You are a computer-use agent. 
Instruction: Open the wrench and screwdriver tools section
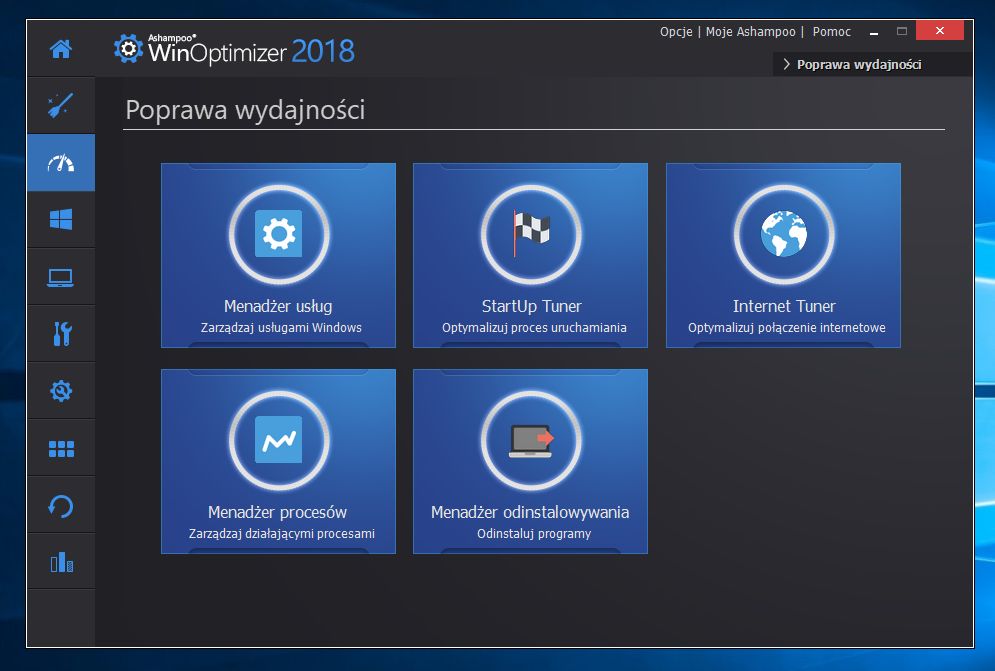click(61, 333)
